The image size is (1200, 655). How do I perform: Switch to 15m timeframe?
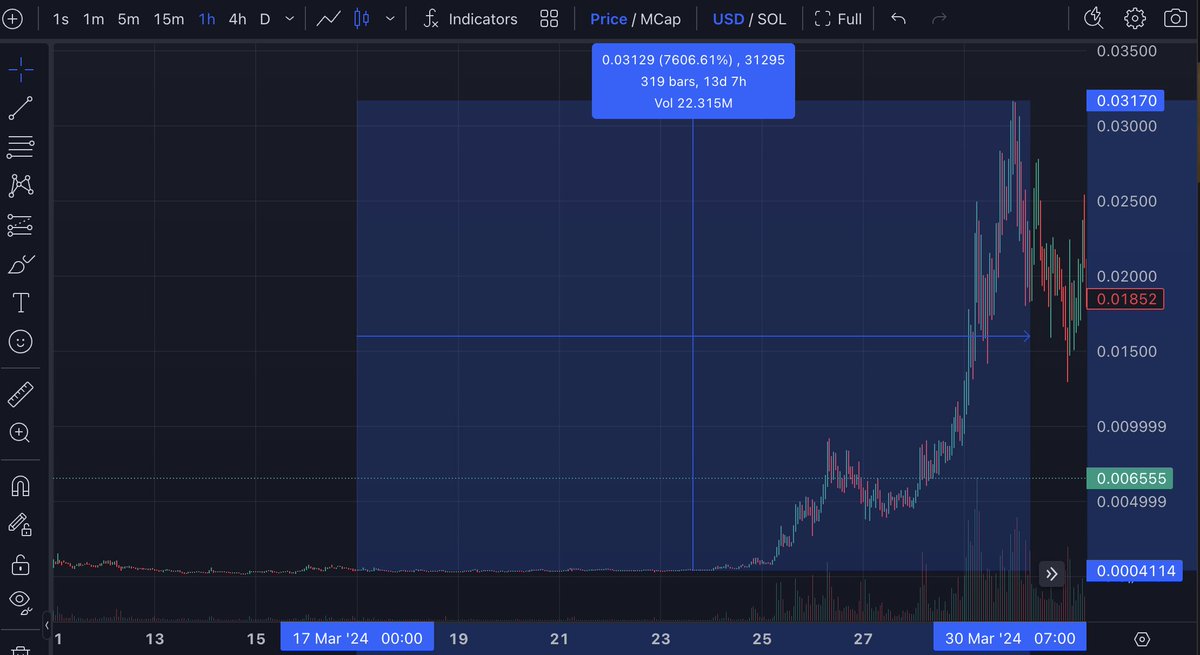pyautogui.click(x=168, y=19)
